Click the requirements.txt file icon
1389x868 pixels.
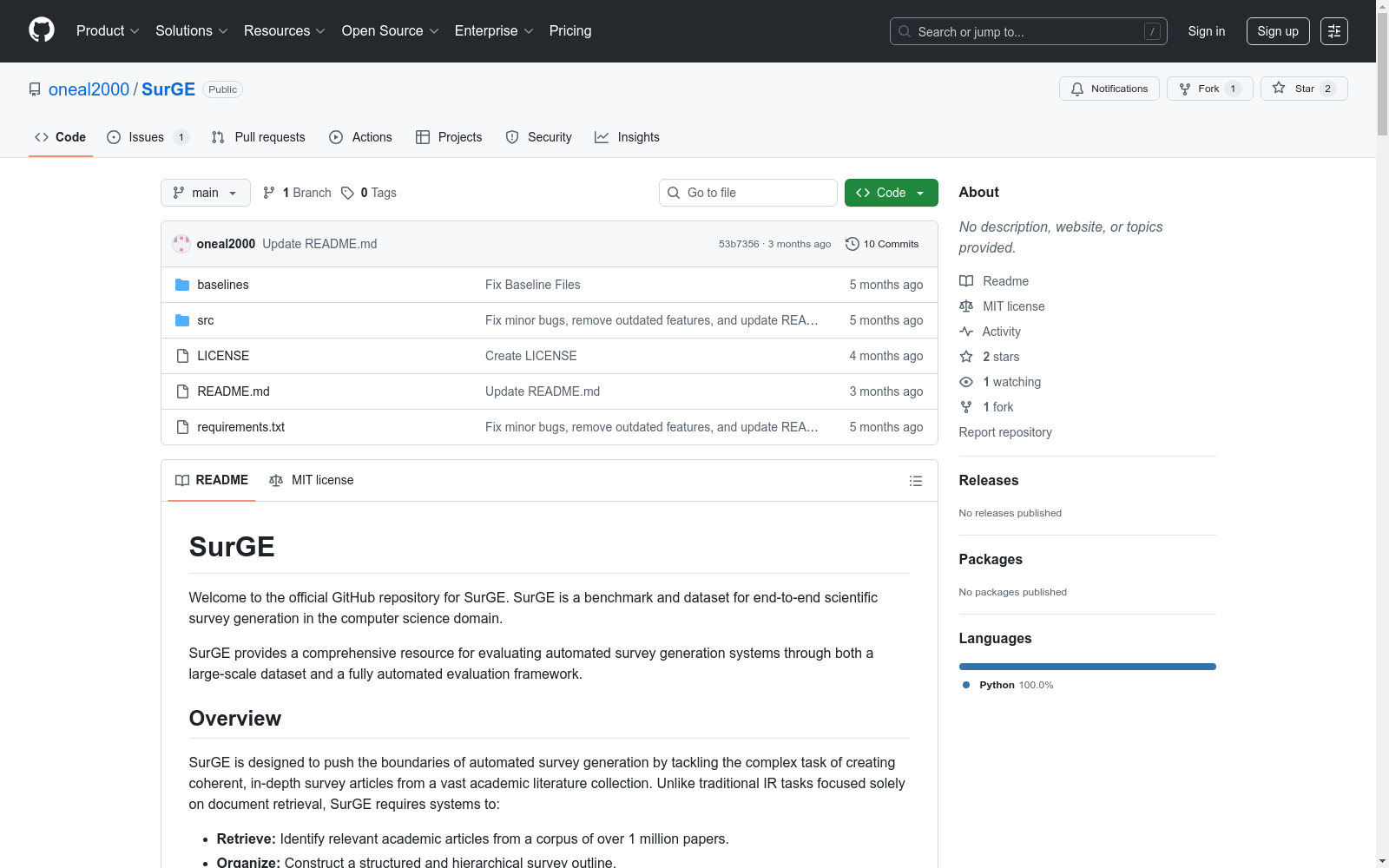(x=182, y=427)
